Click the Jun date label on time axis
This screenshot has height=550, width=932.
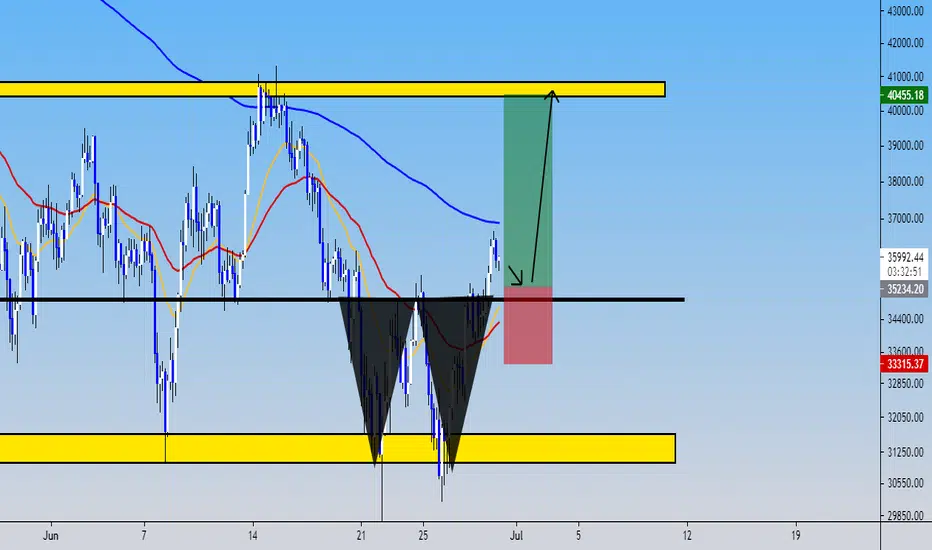point(51,536)
